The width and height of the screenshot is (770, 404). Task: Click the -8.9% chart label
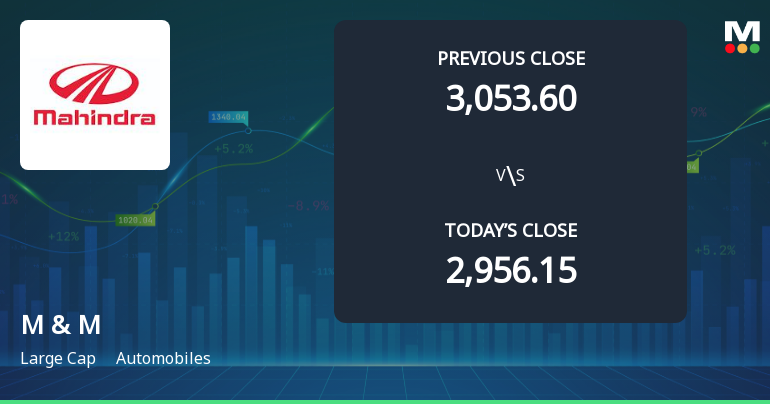pyautogui.click(x=308, y=206)
